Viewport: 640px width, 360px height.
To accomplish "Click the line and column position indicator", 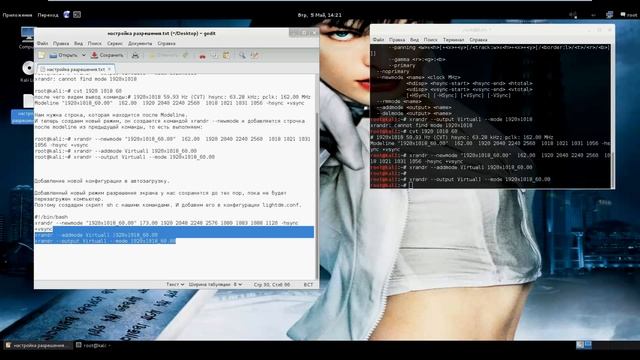I will [272, 284].
